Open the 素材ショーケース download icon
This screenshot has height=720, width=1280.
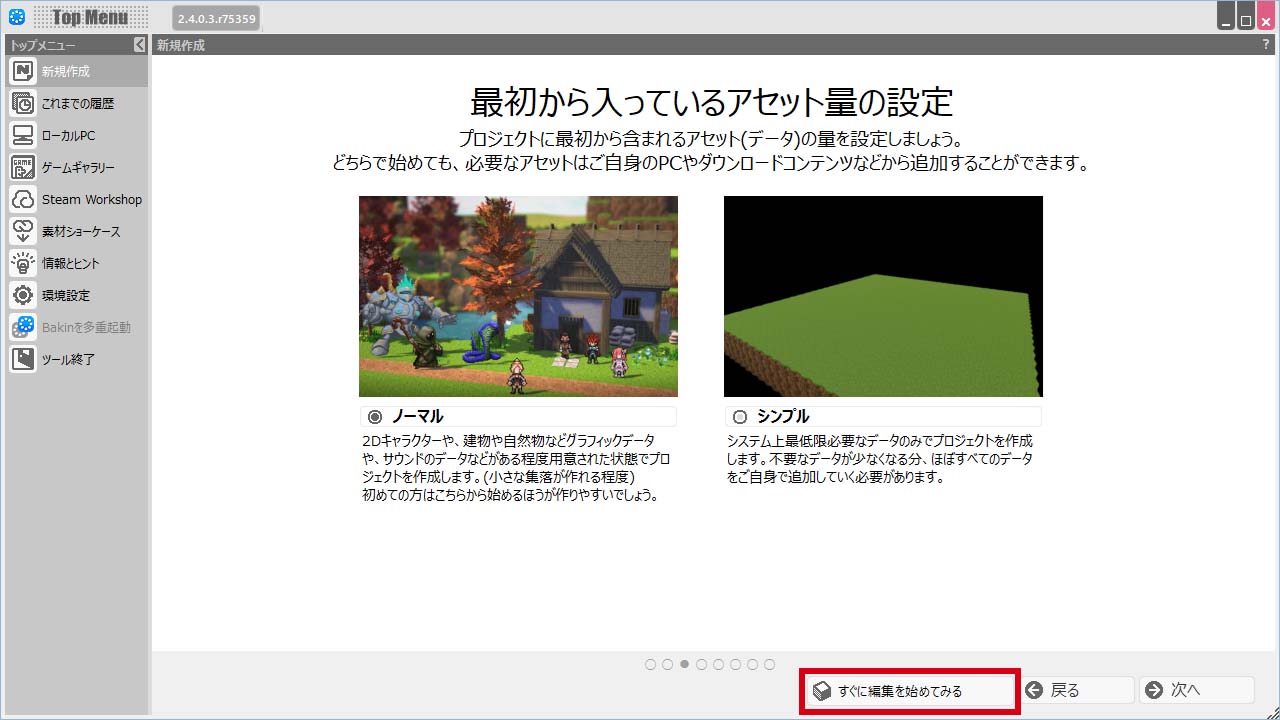tap(23, 231)
